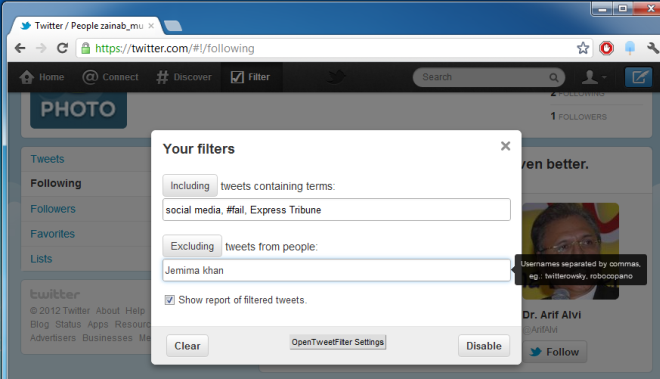The height and width of the screenshot is (379, 660).
Task: Open the Discover section
Action: [x=184, y=77]
